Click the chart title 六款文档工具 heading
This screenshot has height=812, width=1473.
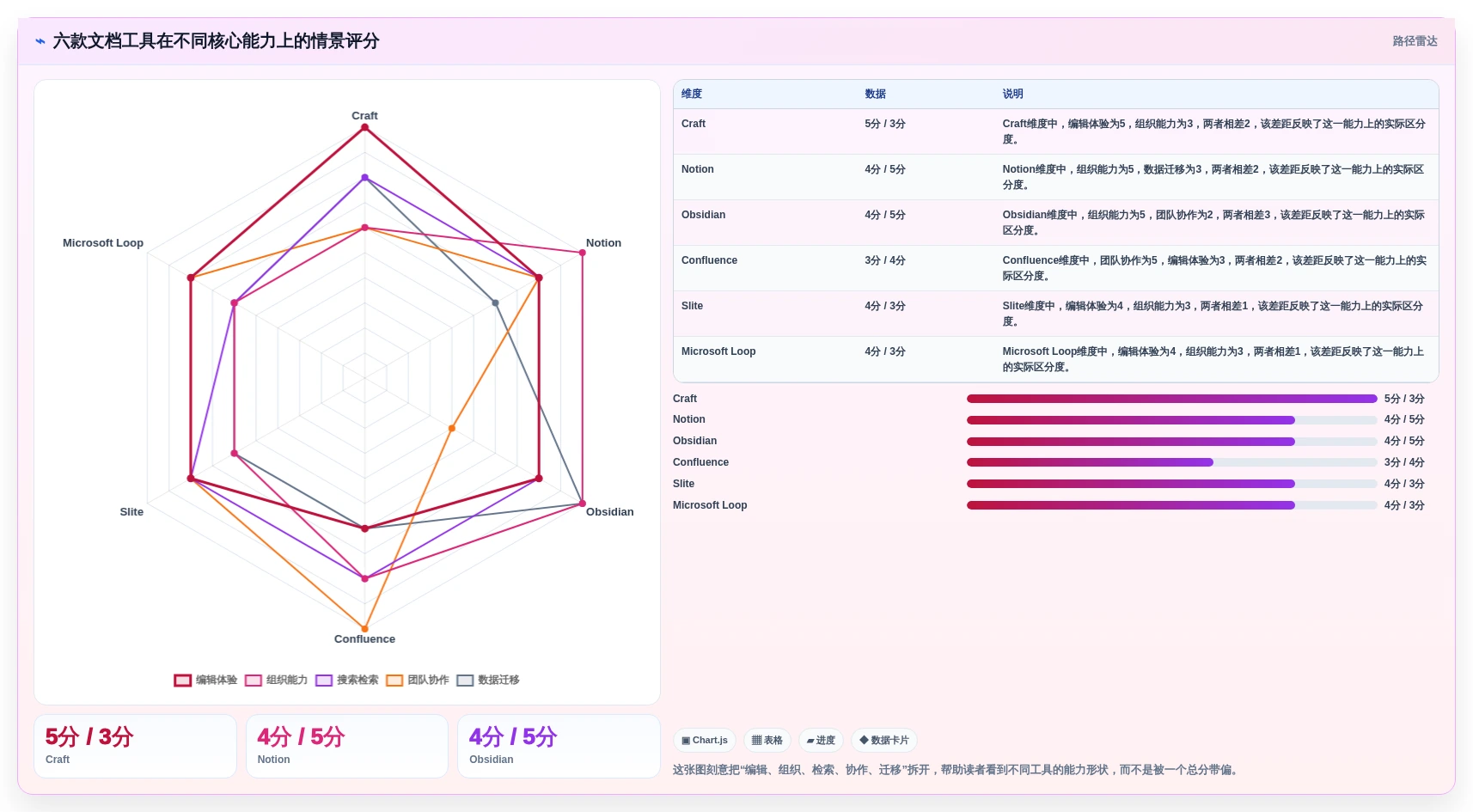coord(216,41)
